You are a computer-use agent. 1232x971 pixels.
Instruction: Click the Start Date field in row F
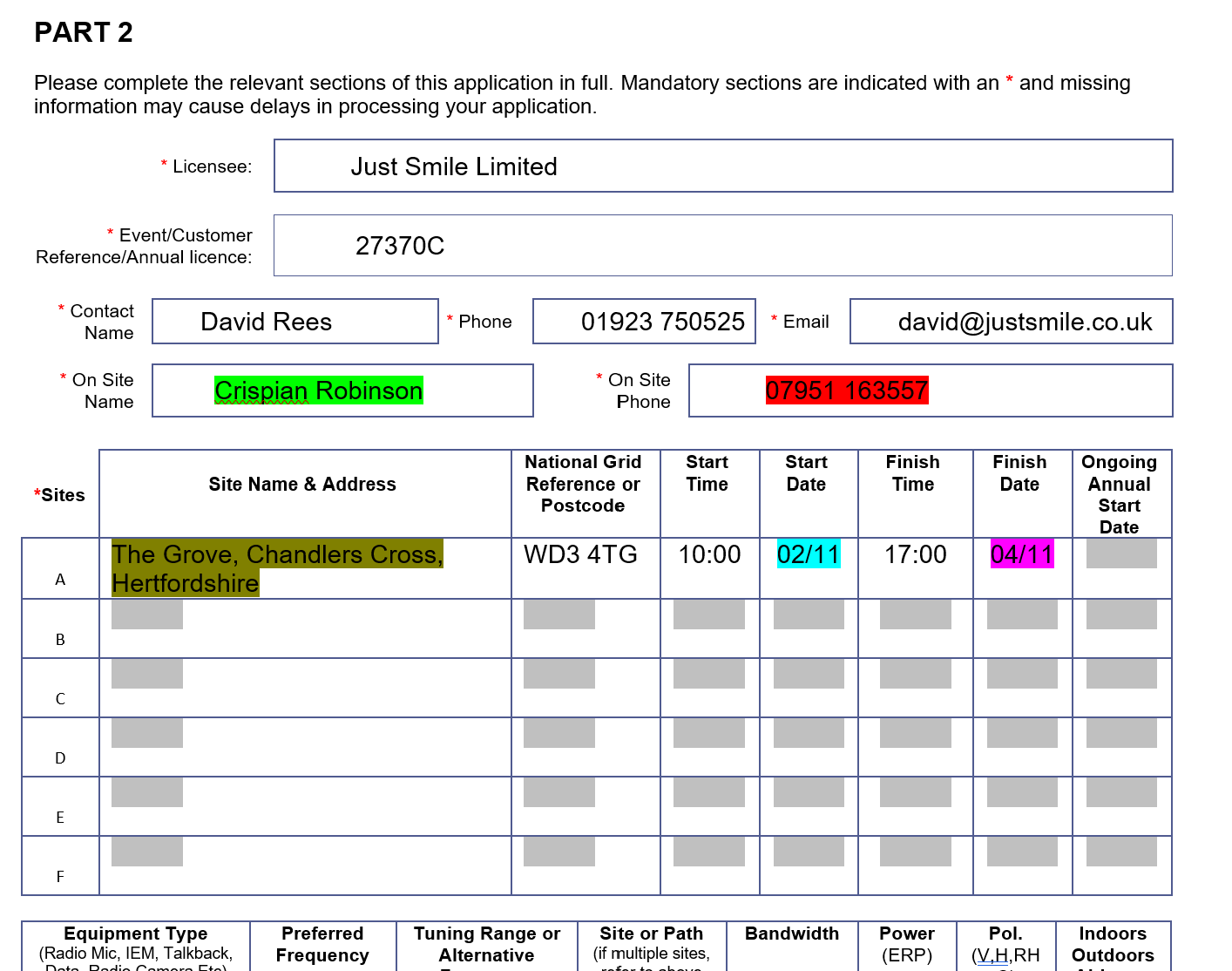[809, 852]
